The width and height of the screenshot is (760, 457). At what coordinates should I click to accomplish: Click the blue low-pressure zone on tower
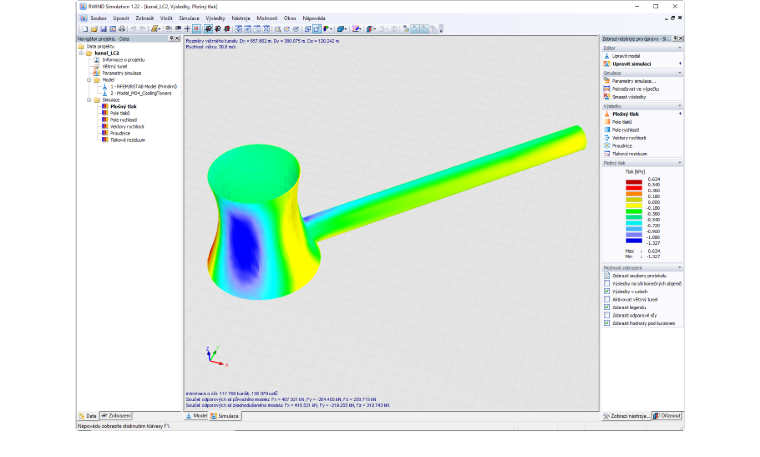pos(245,245)
